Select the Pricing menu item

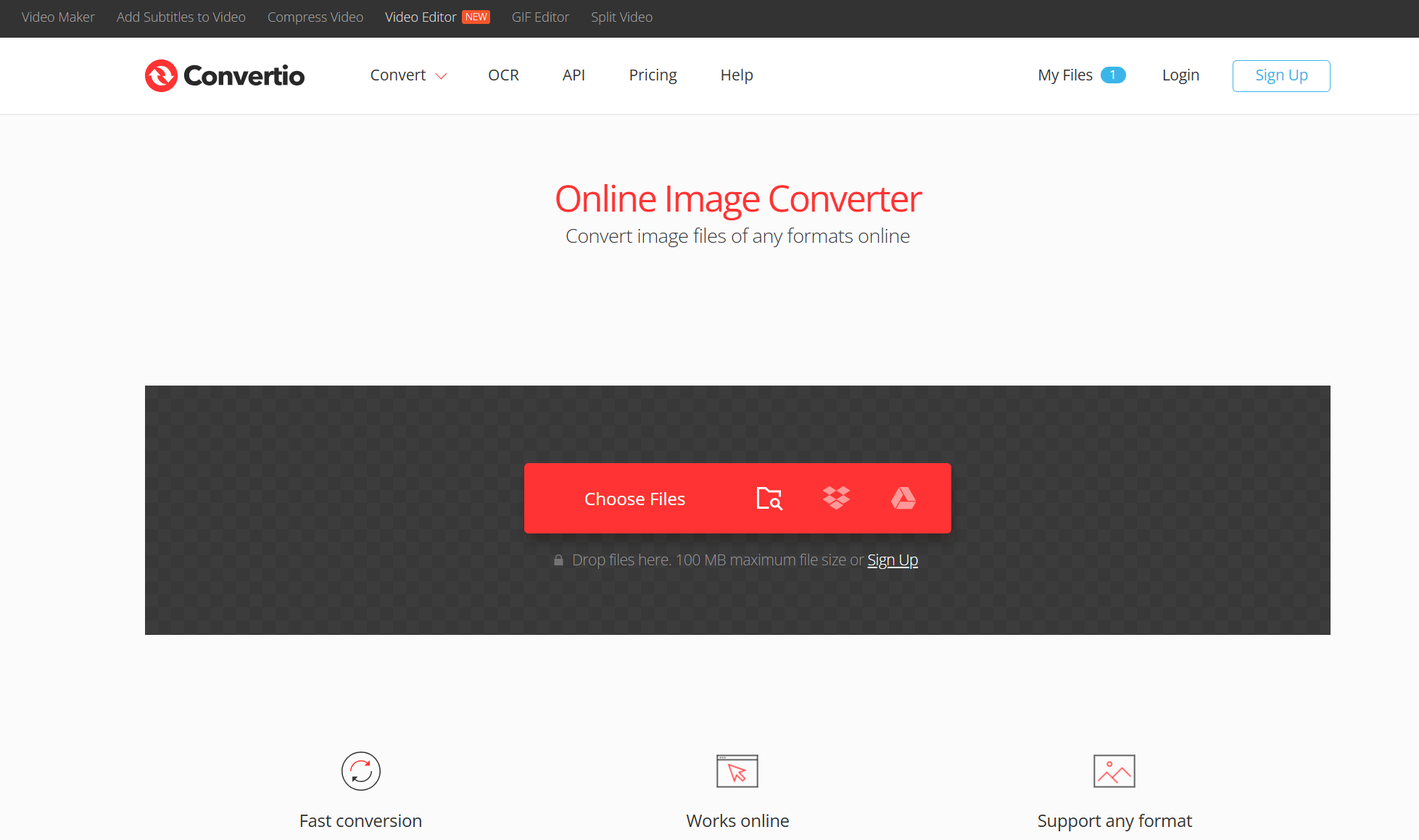(x=652, y=74)
